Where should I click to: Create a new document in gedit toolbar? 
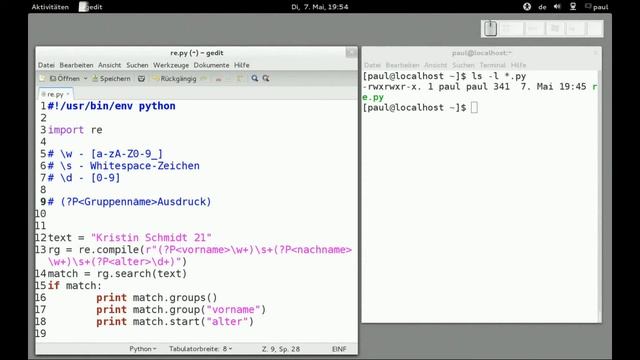coord(42,78)
